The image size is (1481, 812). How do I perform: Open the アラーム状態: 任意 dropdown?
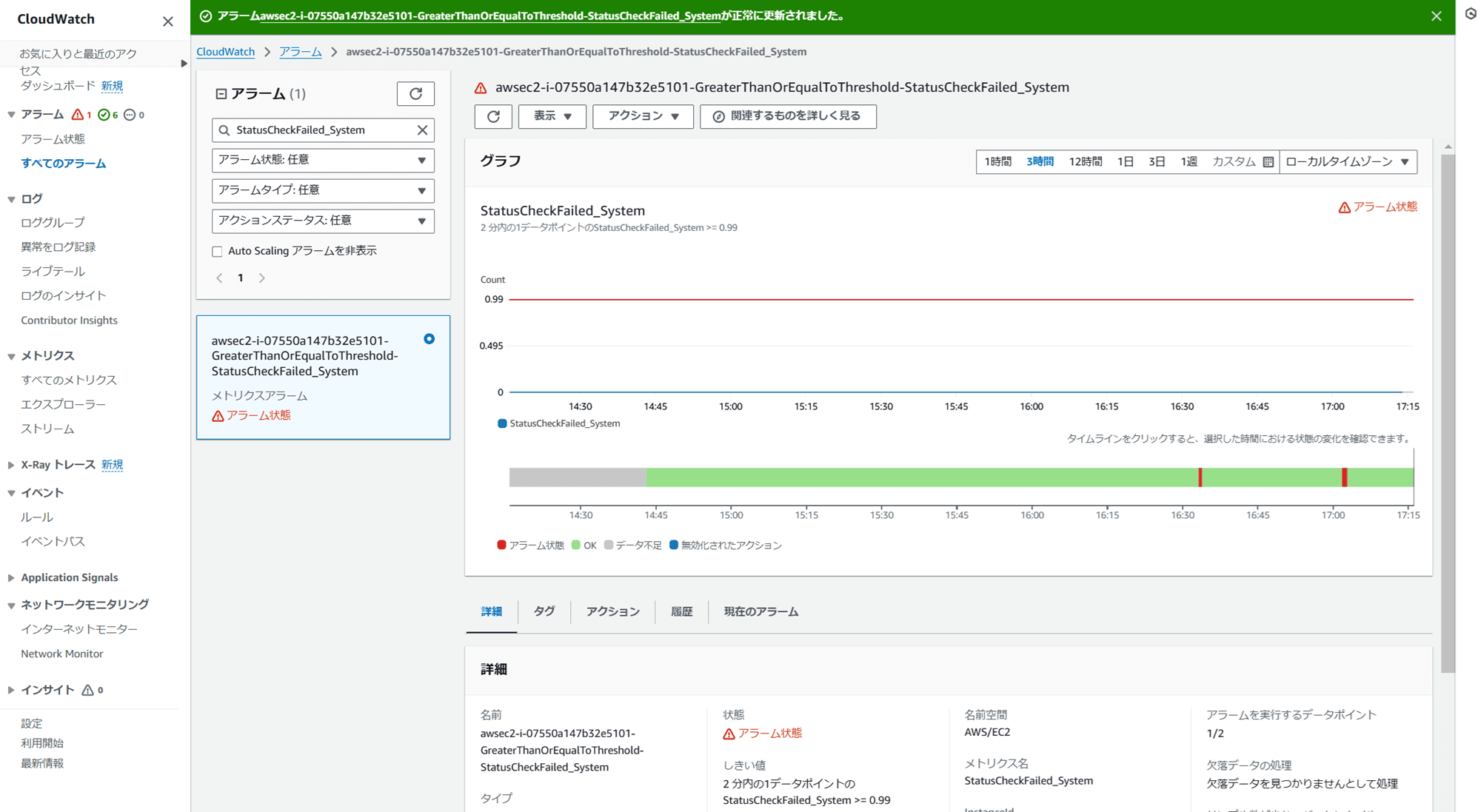323,161
